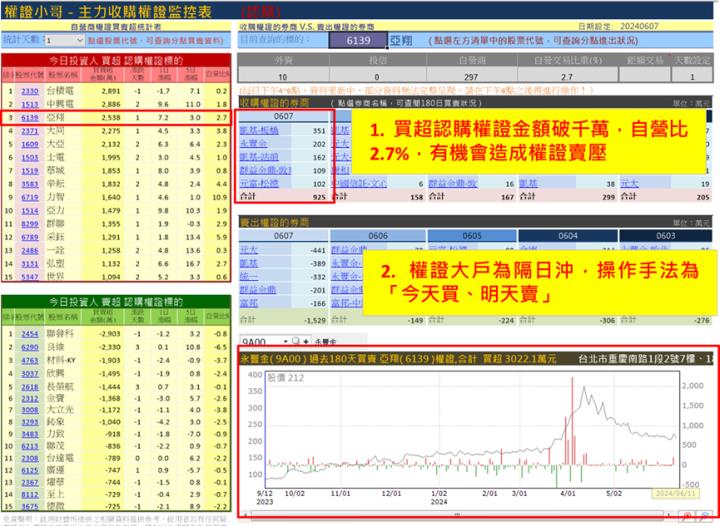Open stock code 1519 華城 link
Screen dimensions: 720x526
pyautogui.click(x=30, y=171)
